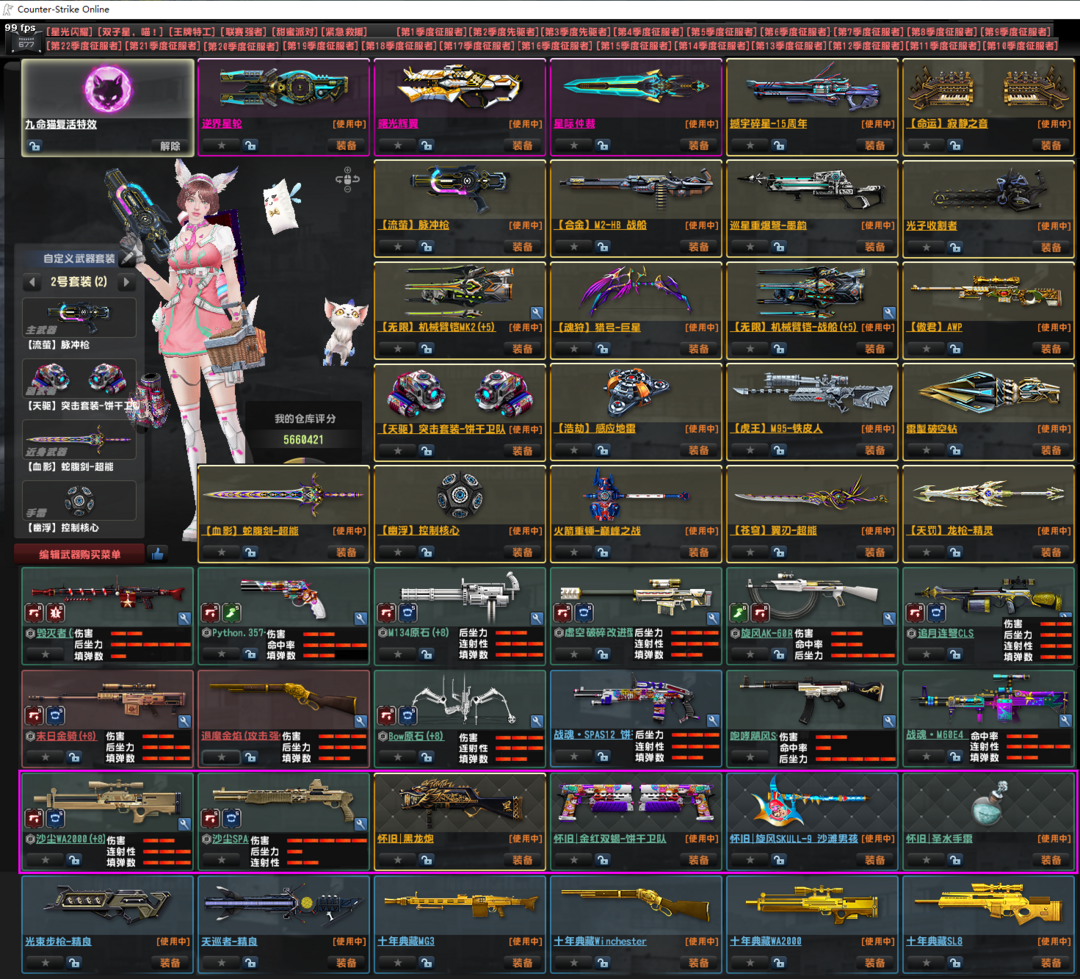This screenshot has width=1080, height=979.
Task: Toggle favorite star on 【流萤】脉冲枪 card
Action: [x=398, y=247]
